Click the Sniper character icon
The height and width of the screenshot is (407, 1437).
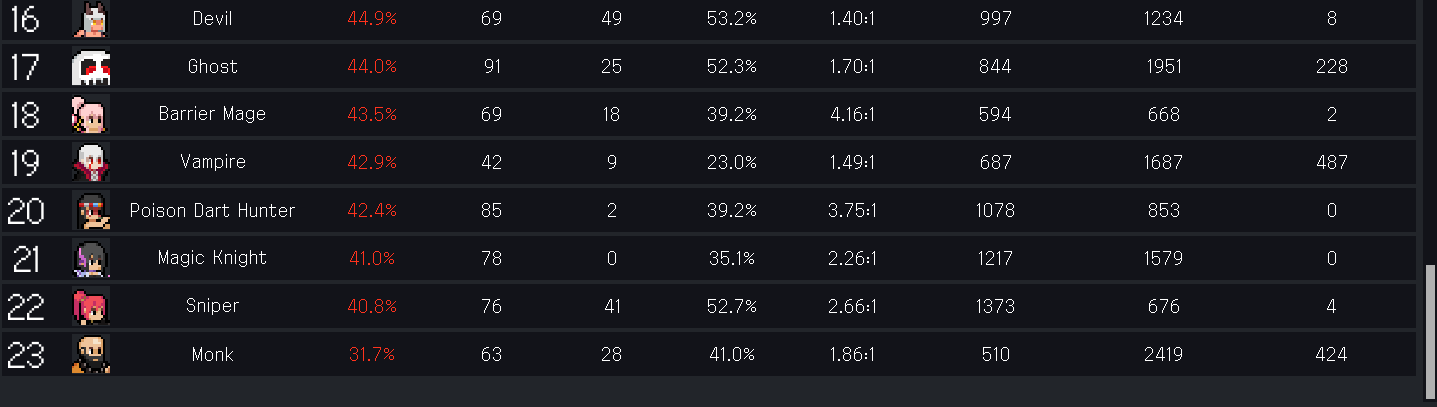pos(90,306)
